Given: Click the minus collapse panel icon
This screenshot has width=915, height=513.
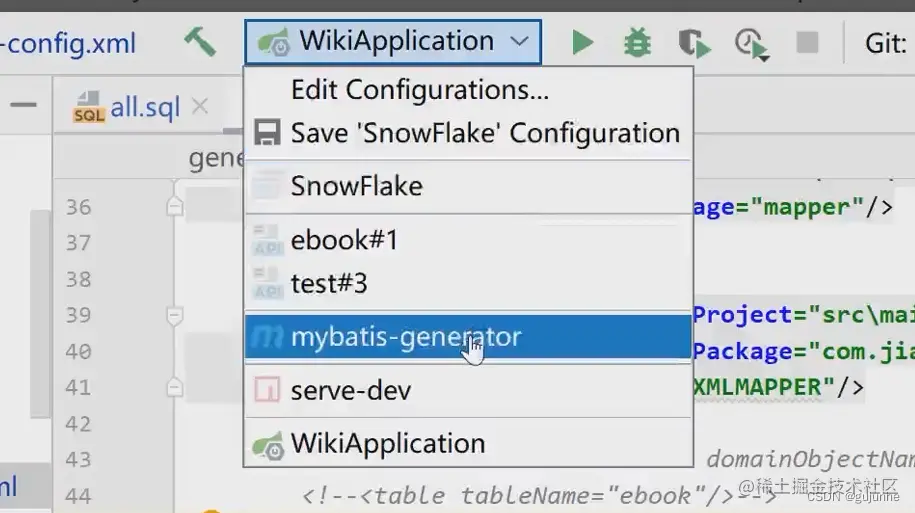Looking at the screenshot, I should click(x=23, y=105).
